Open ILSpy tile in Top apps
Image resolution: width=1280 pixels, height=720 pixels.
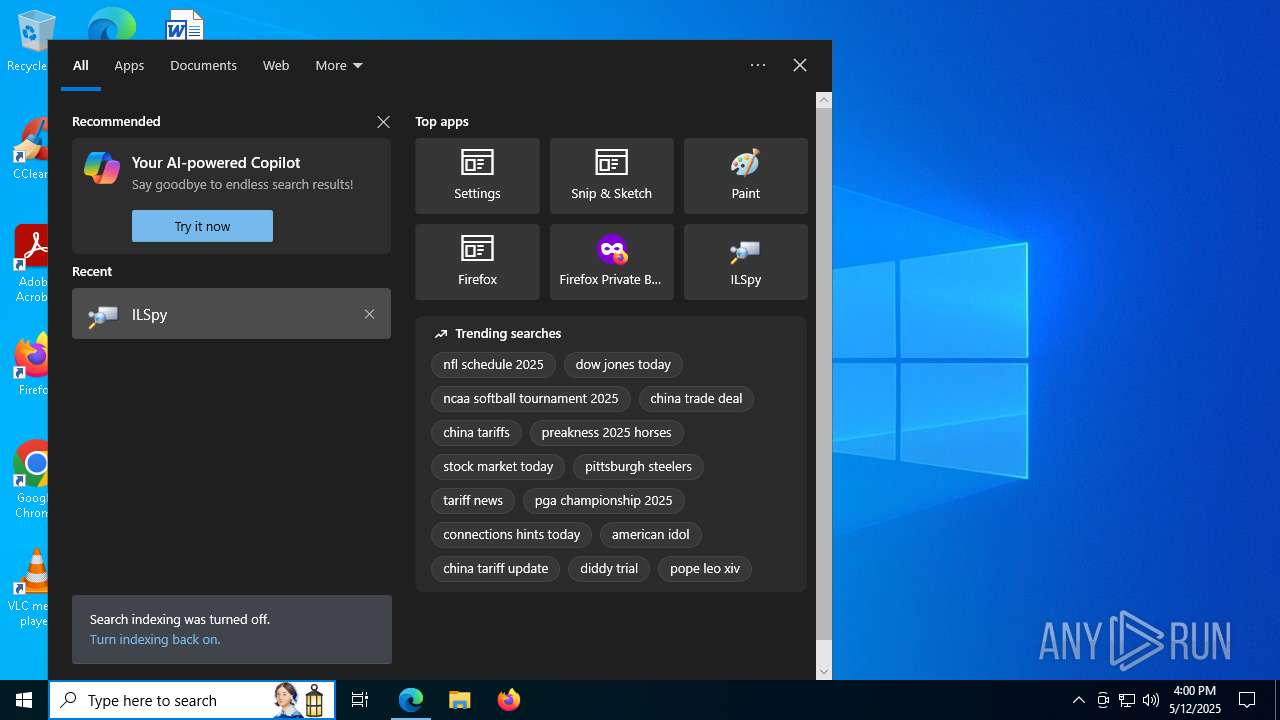click(745, 262)
